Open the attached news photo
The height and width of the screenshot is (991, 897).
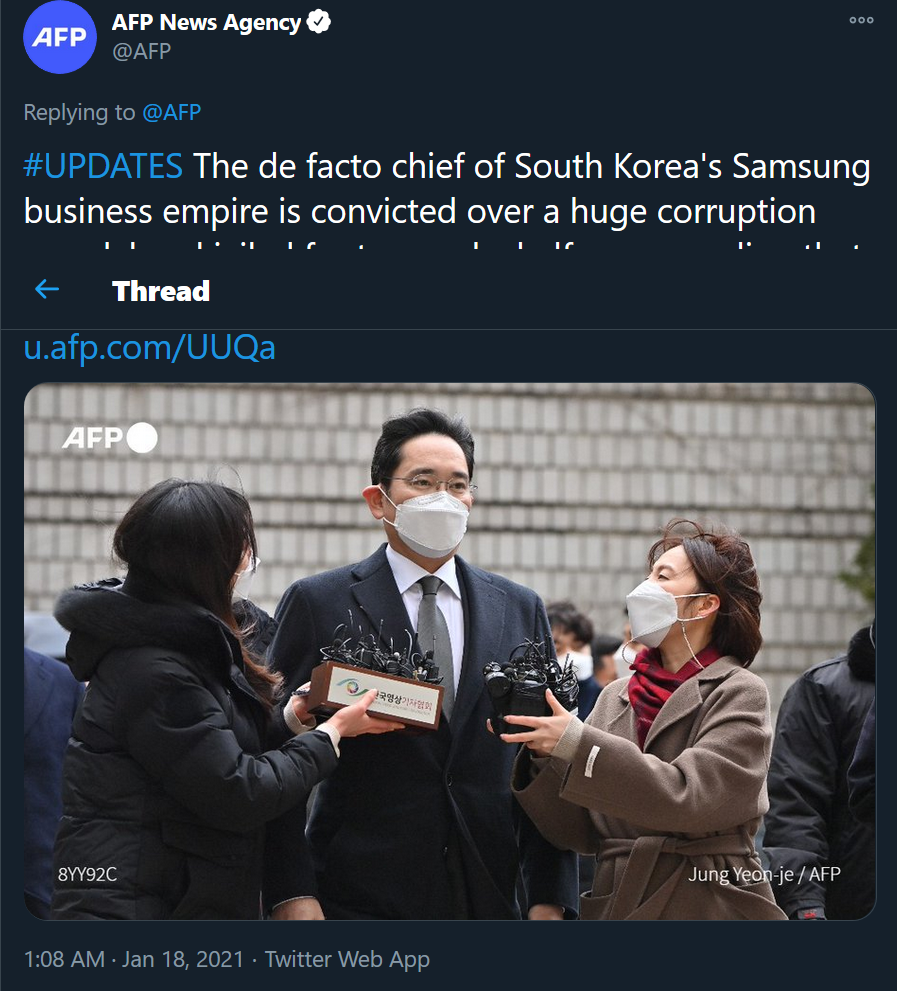click(449, 651)
